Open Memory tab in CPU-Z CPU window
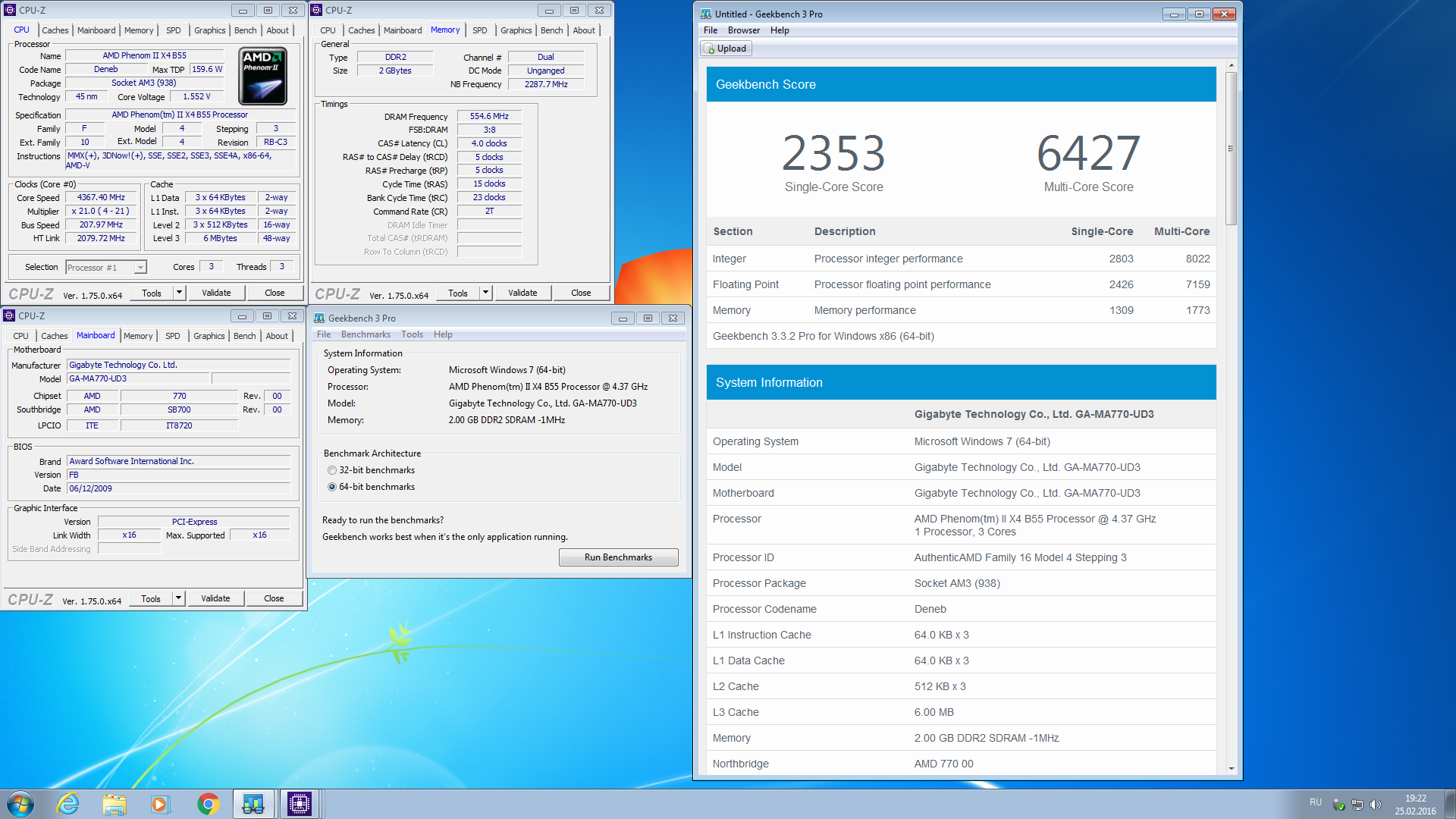The image size is (1456, 819). point(139,30)
